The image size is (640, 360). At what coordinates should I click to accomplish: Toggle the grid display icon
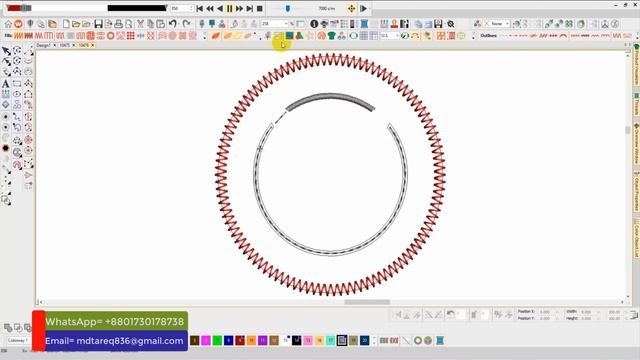[x=364, y=36]
